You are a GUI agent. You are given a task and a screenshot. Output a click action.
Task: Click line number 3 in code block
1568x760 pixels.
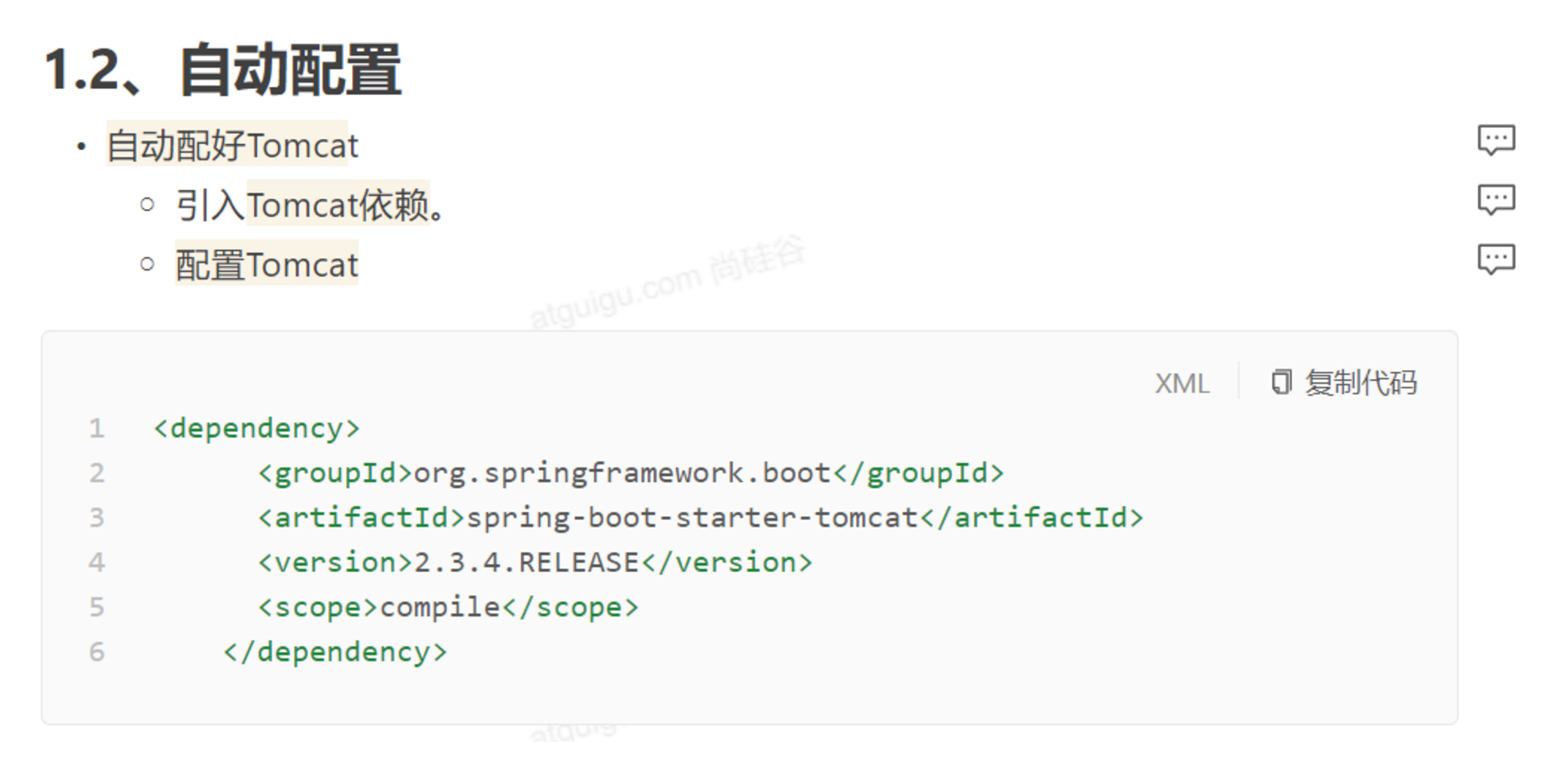97,518
